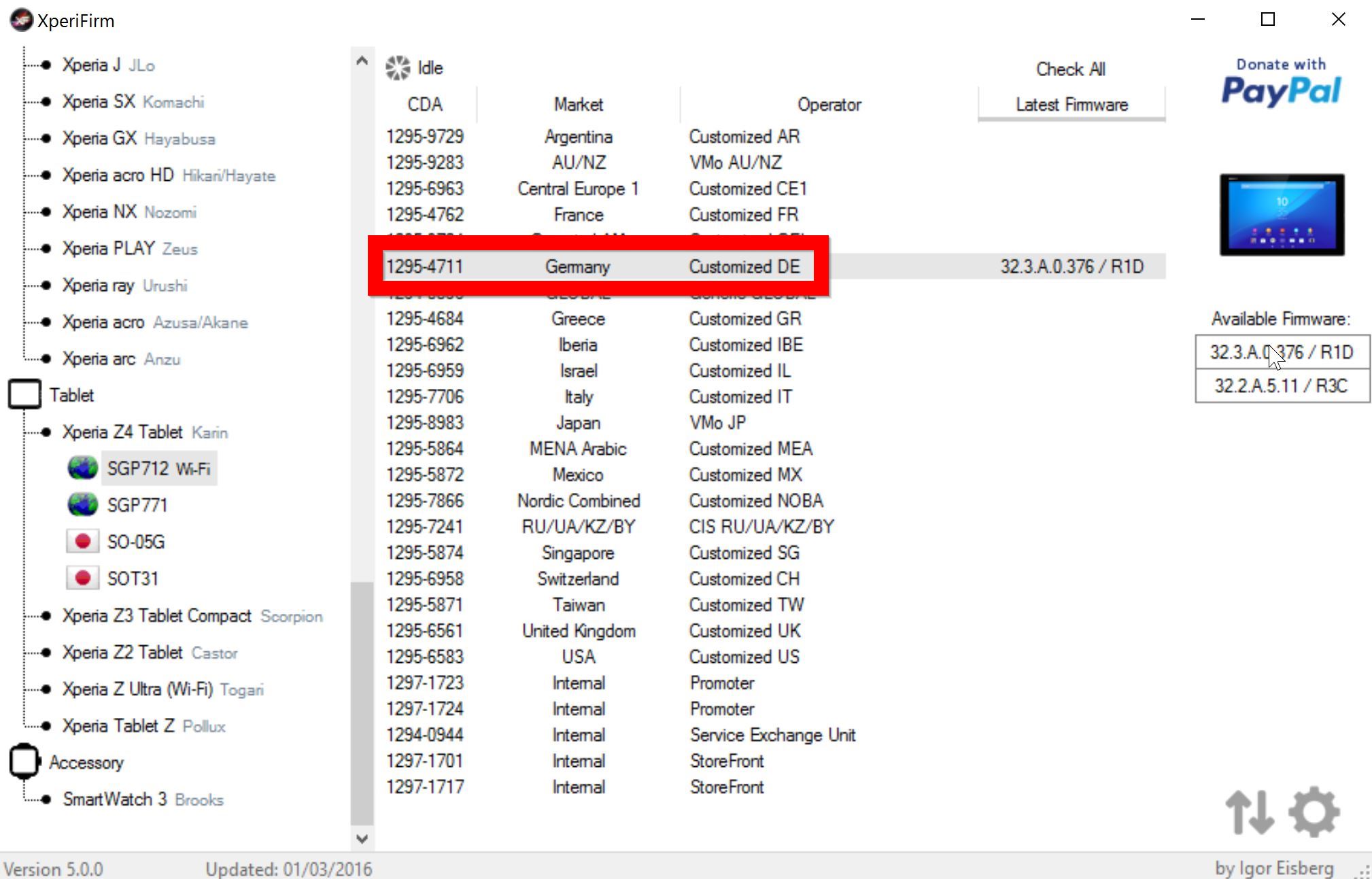This screenshot has height=879, width=1372.
Task: Select the RU/UA/KZ/BY CIS row
Action: (x=773, y=527)
